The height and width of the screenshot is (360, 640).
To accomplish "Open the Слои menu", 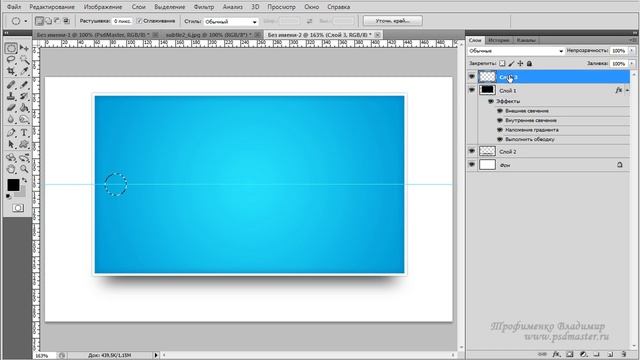I will click(x=138, y=7).
